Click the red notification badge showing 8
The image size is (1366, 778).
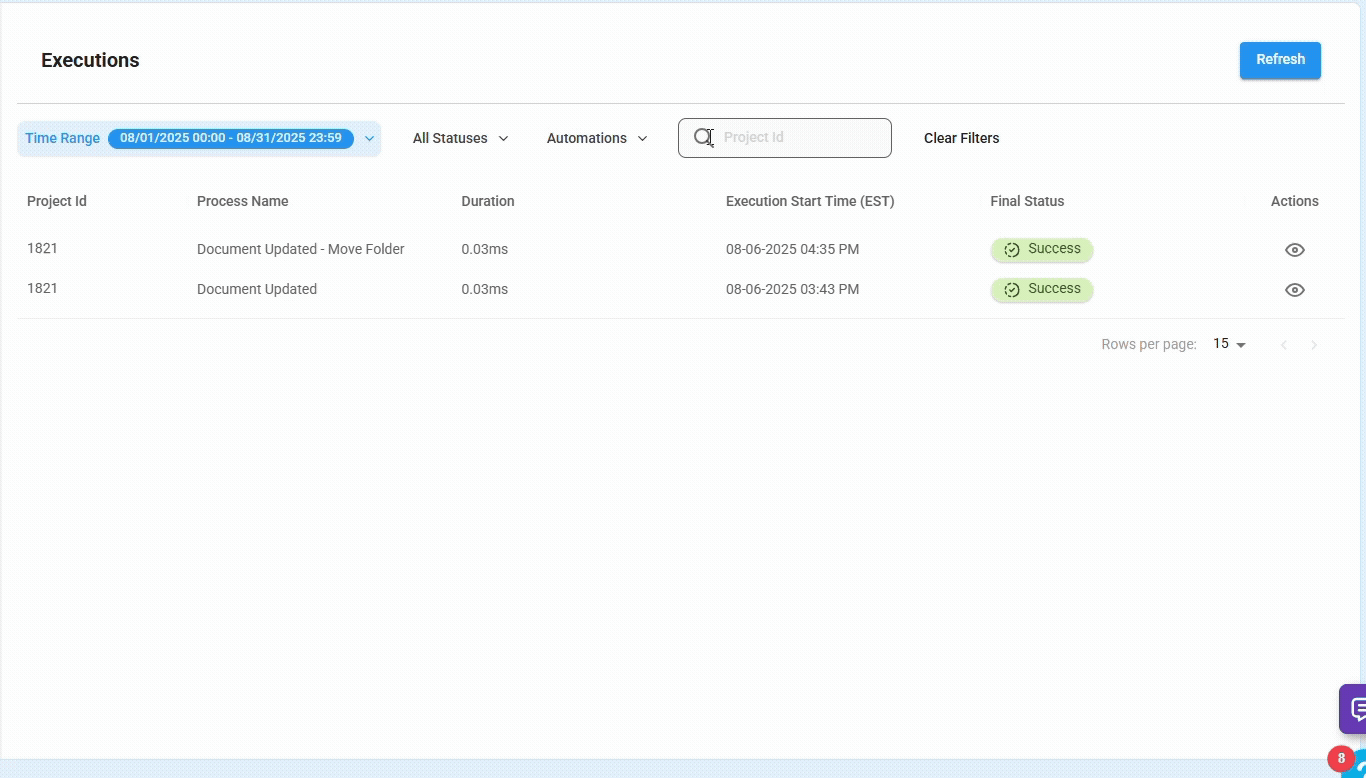pos(1340,758)
